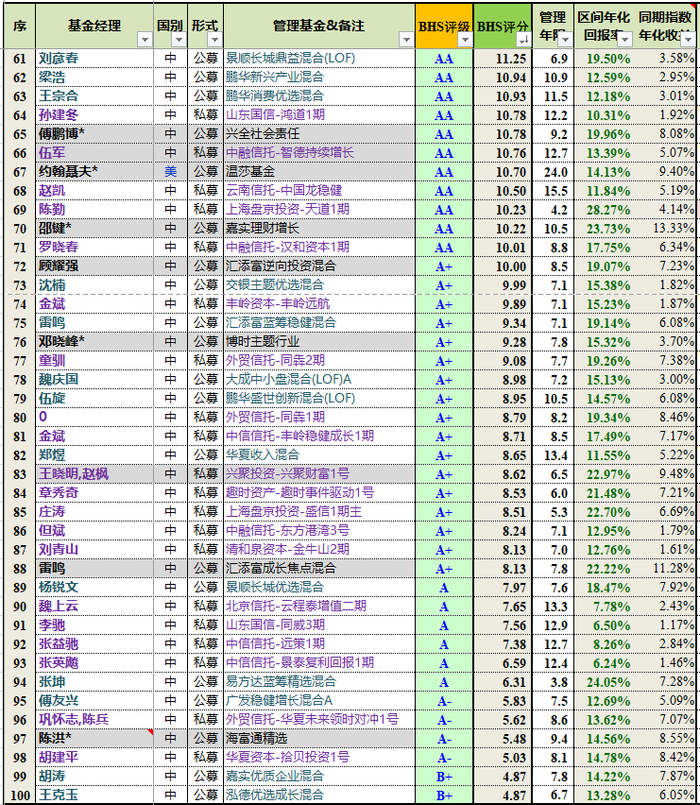The width and height of the screenshot is (700, 805).
Task: Click the score cell 5.03
Action: (503, 758)
